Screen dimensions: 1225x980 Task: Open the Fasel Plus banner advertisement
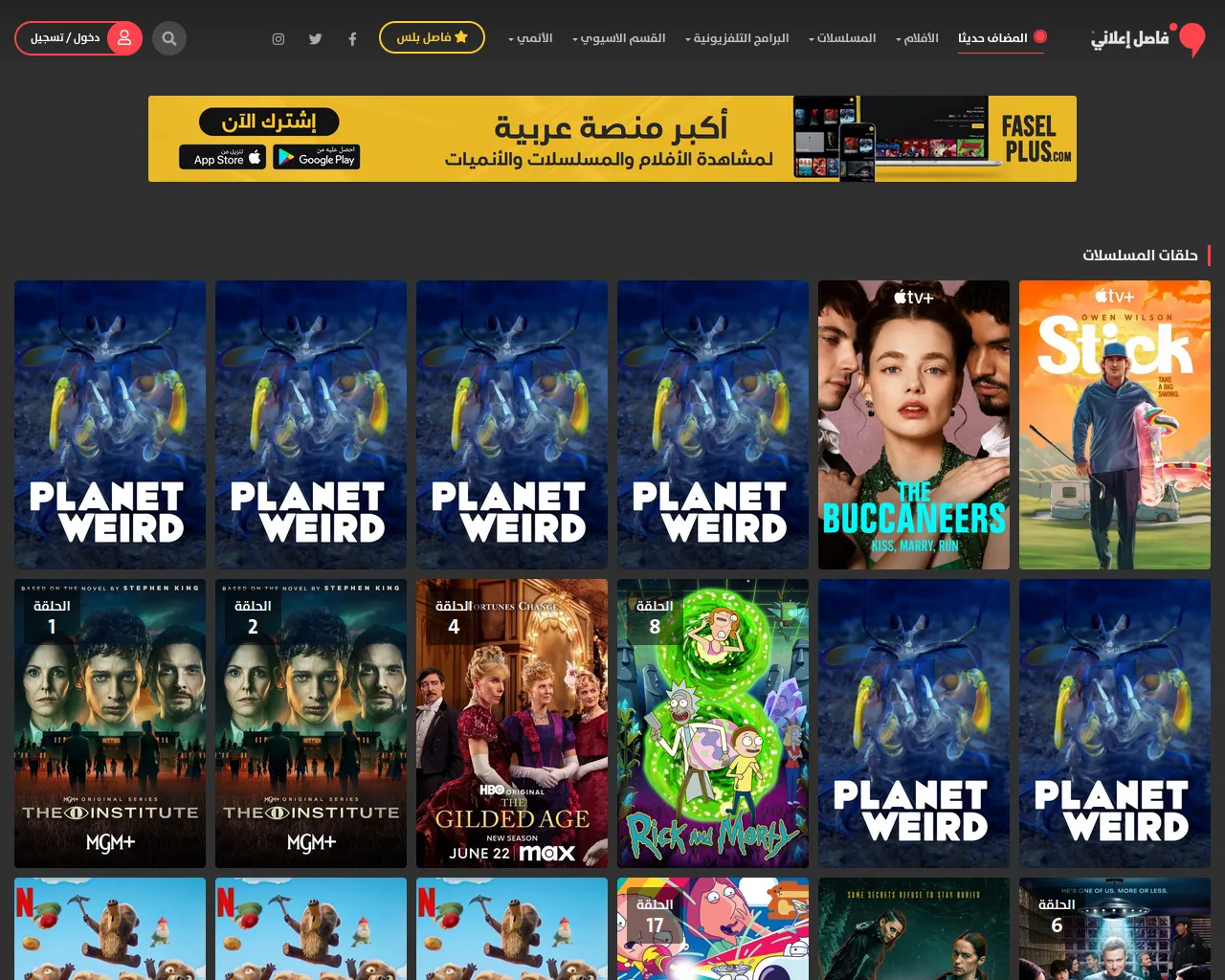coord(612,139)
